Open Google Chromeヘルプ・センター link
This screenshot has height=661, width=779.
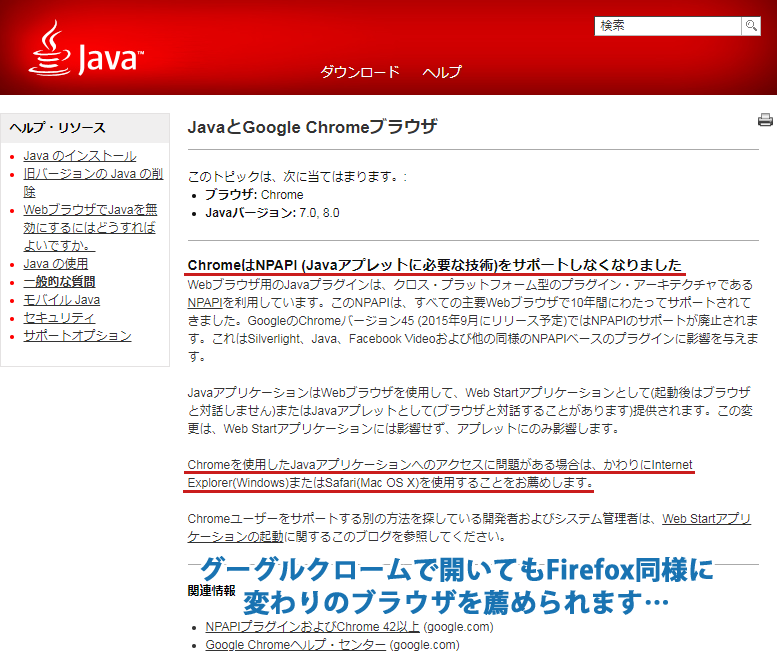296,645
